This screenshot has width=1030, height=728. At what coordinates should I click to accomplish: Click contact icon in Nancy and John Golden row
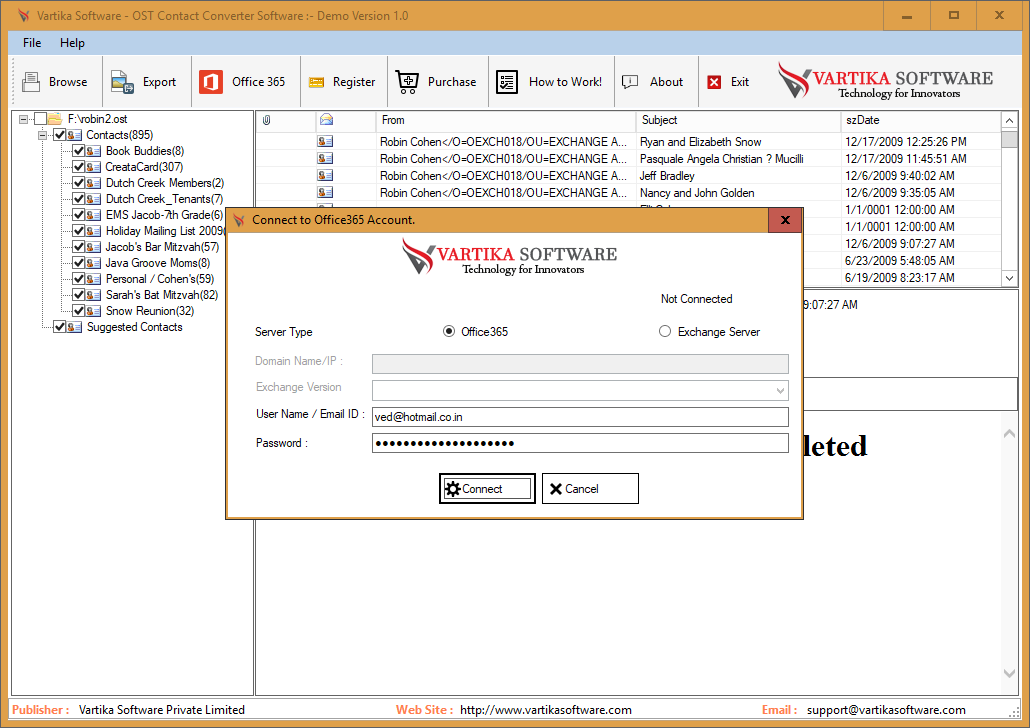(325, 193)
